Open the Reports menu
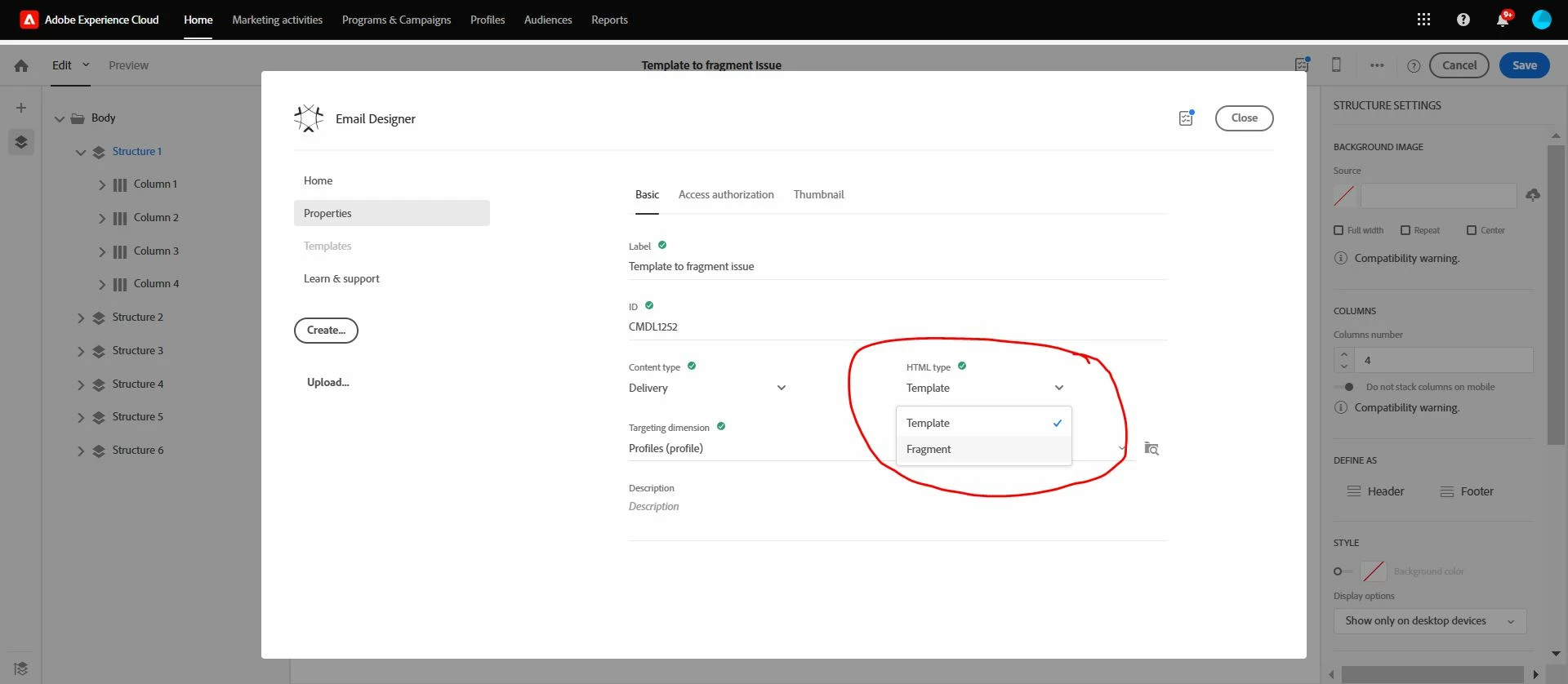 click(x=609, y=20)
